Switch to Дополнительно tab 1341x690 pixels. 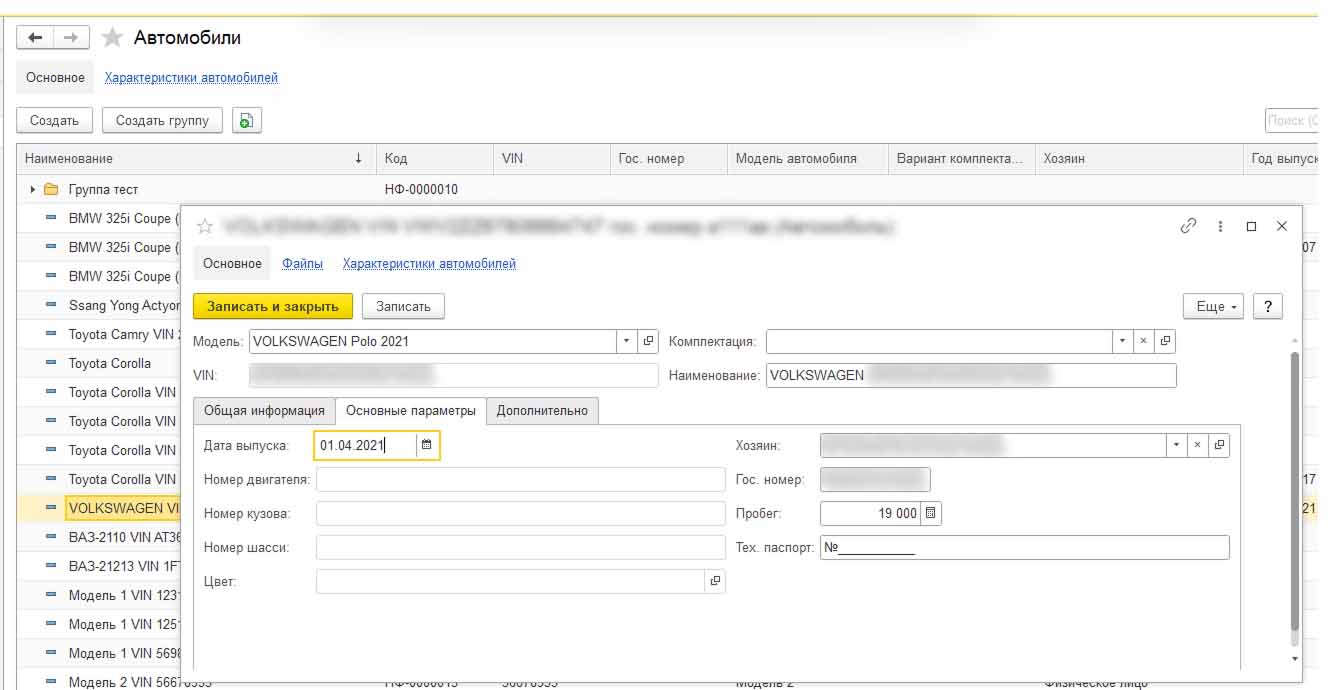tap(543, 411)
